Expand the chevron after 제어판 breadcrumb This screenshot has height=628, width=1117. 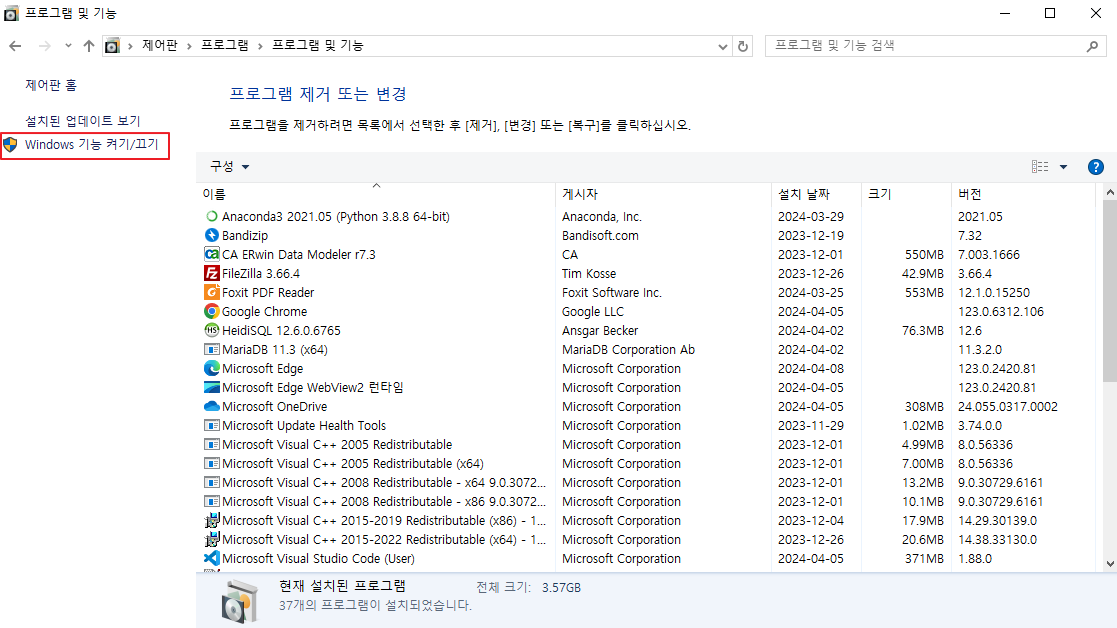point(189,46)
